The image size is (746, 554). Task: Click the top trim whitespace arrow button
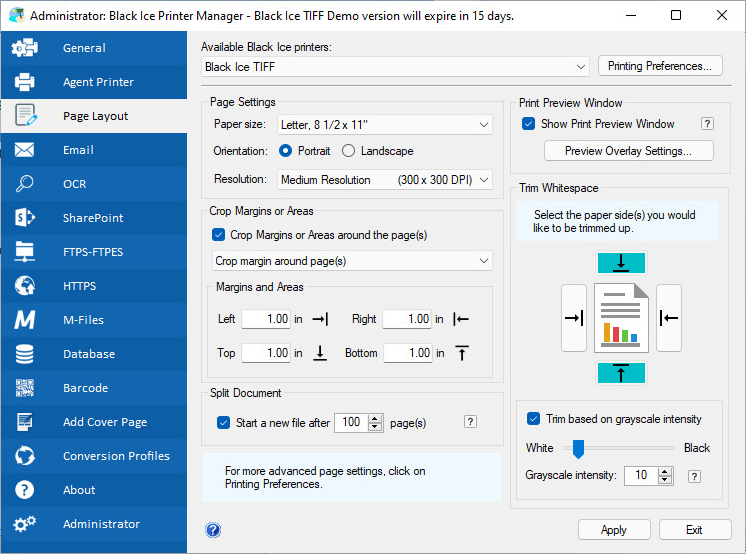[x=621, y=263]
